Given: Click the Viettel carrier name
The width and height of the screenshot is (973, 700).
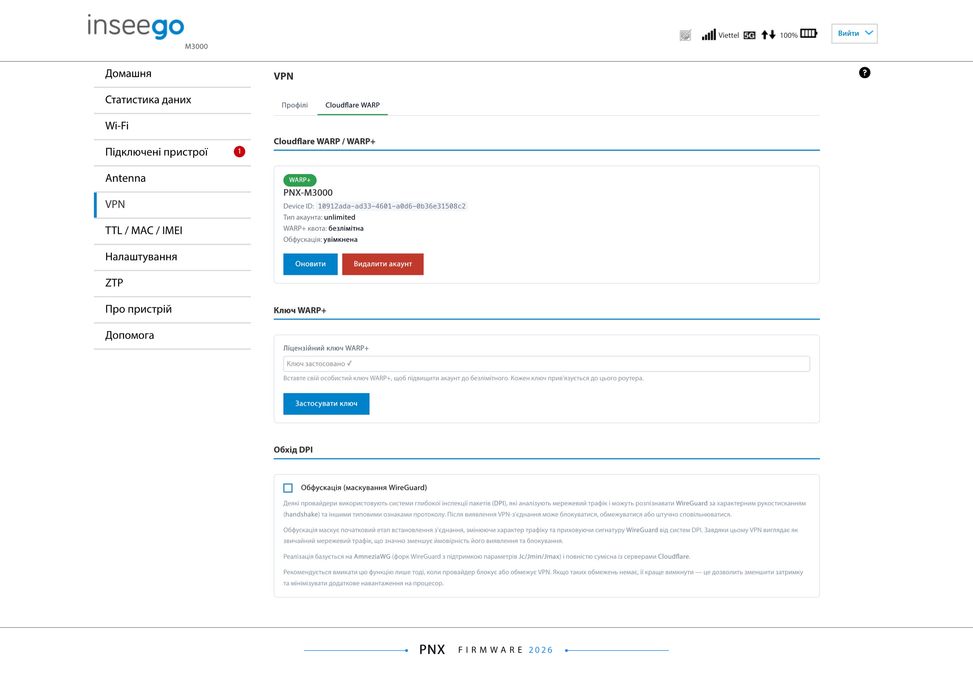Looking at the screenshot, I should [729, 35].
